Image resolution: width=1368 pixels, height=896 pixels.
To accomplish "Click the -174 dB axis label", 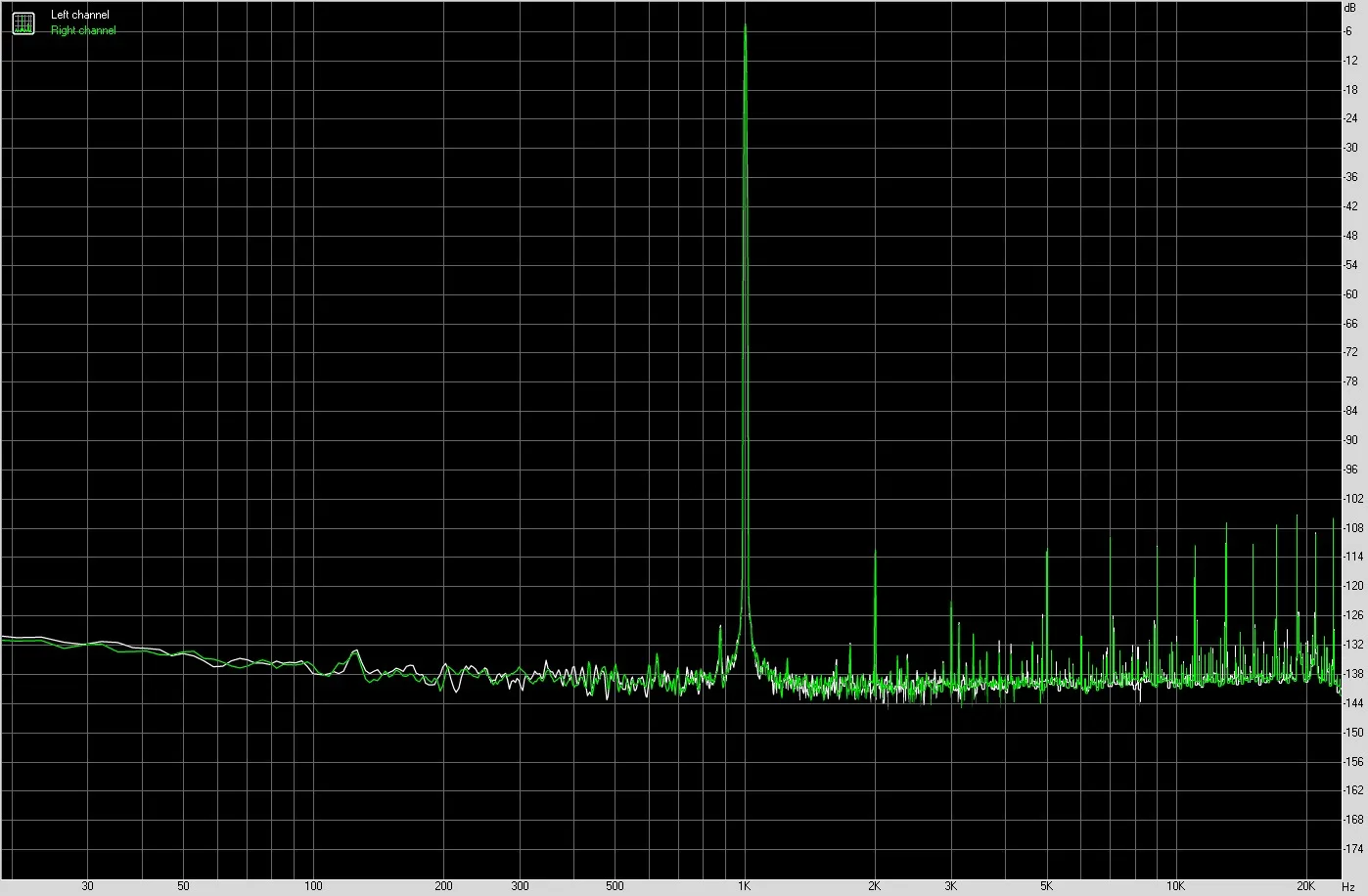I will pos(1353,849).
